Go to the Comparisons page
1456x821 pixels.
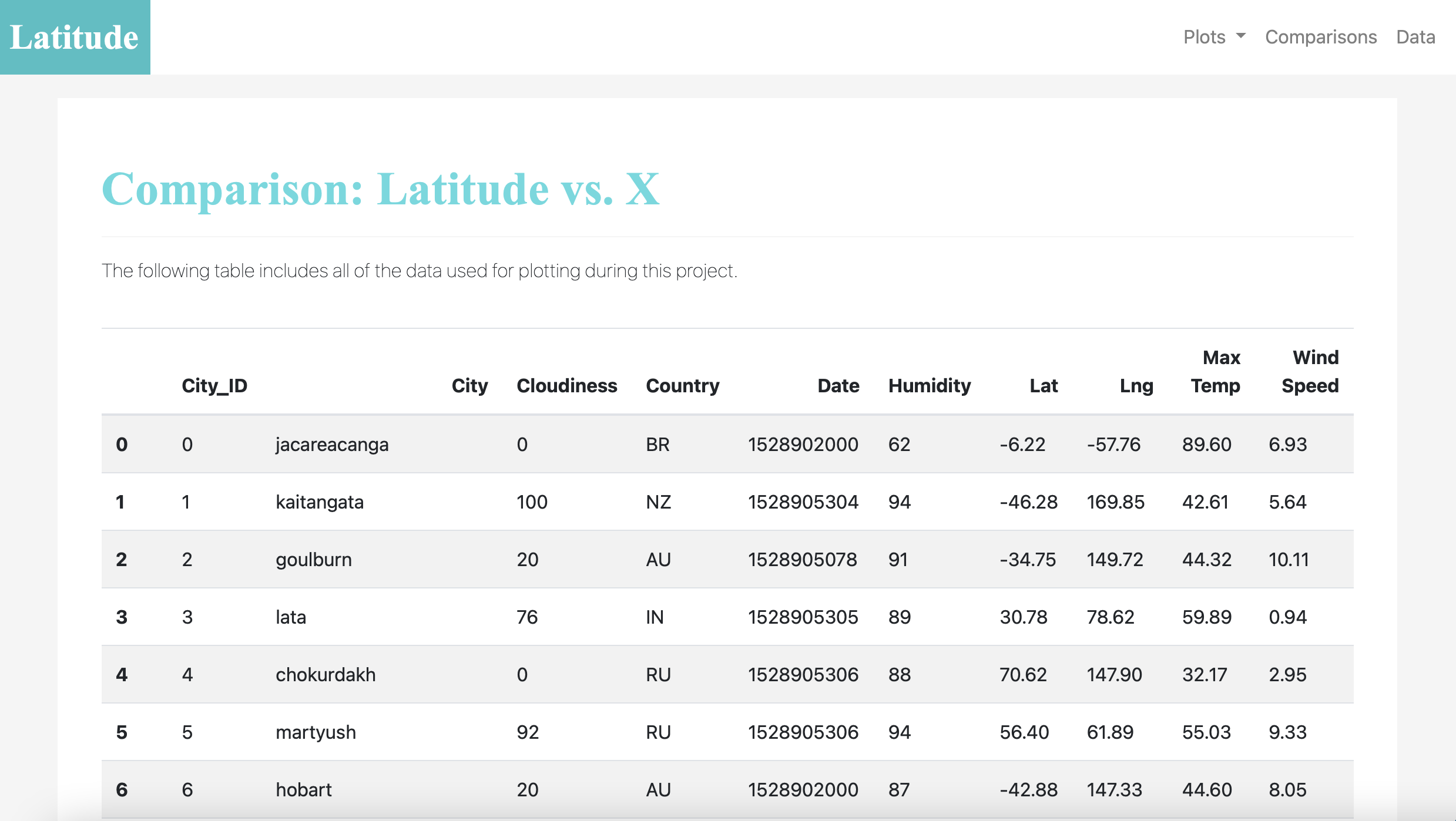tap(1320, 37)
